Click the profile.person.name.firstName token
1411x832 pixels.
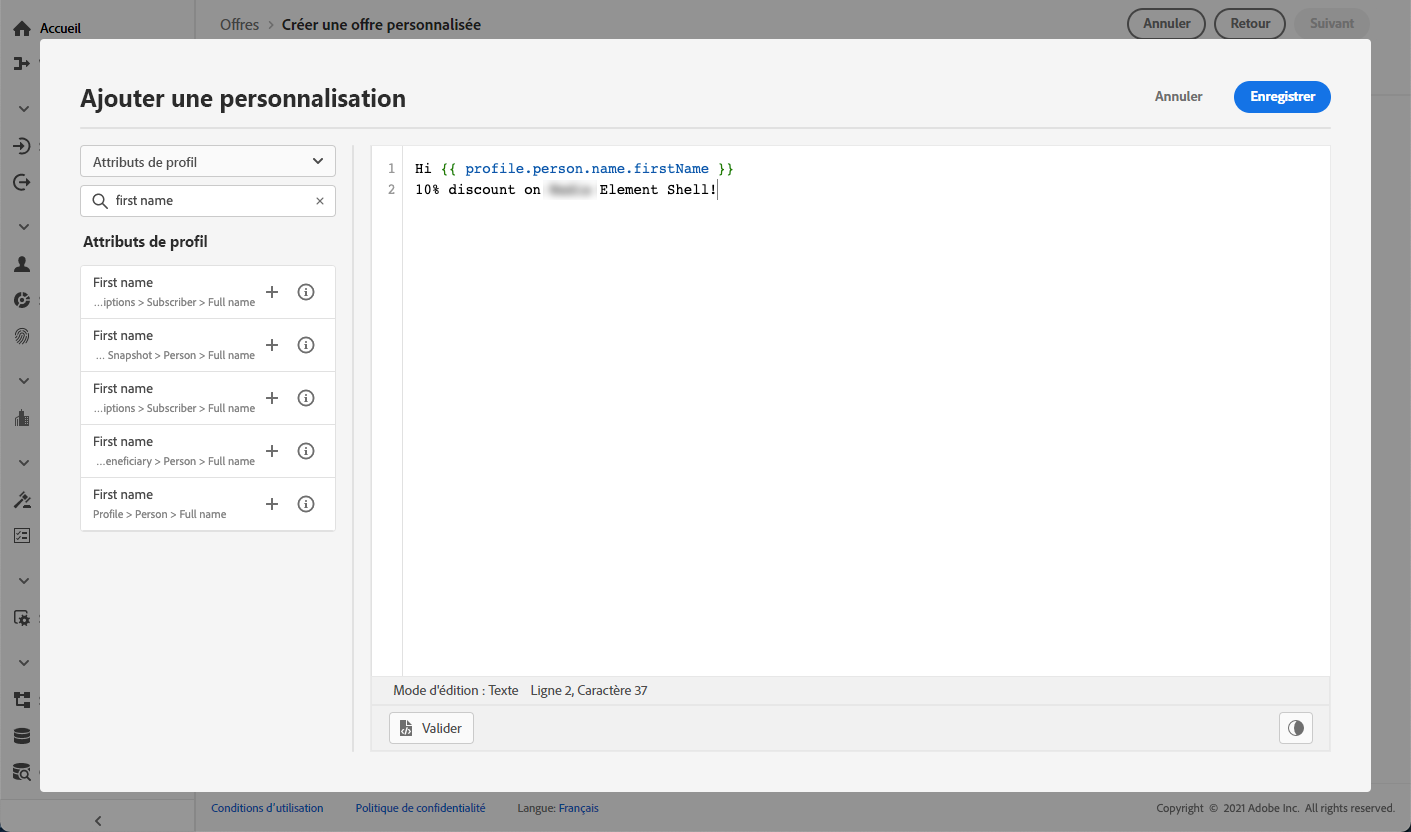tap(587, 169)
